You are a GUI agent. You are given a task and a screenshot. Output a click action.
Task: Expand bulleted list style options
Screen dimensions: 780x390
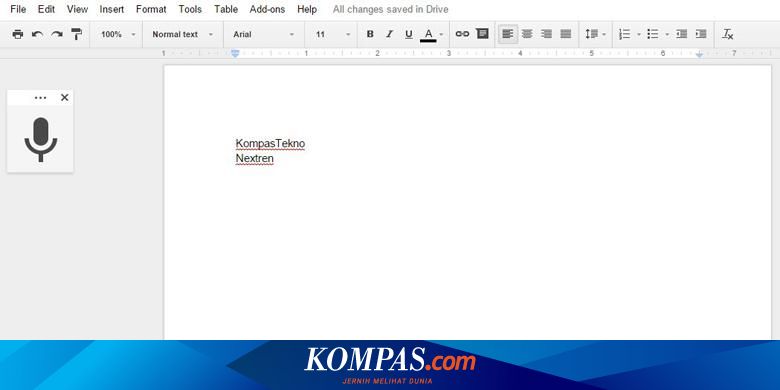tap(667, 35)
